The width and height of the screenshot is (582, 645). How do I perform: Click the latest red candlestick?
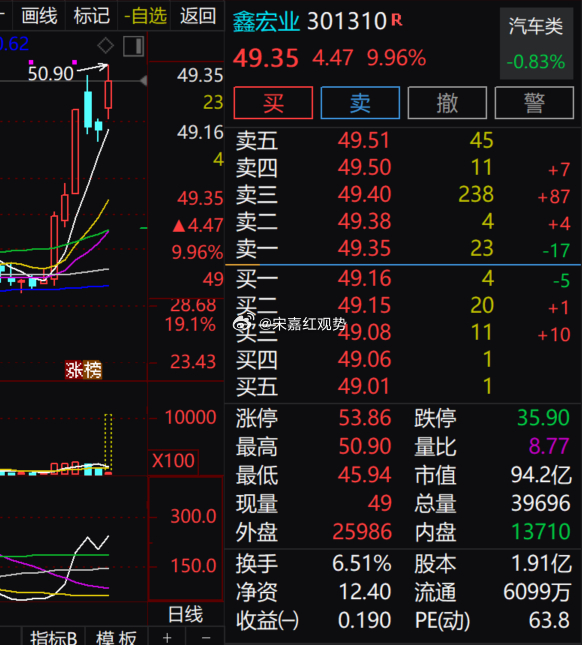109,93
